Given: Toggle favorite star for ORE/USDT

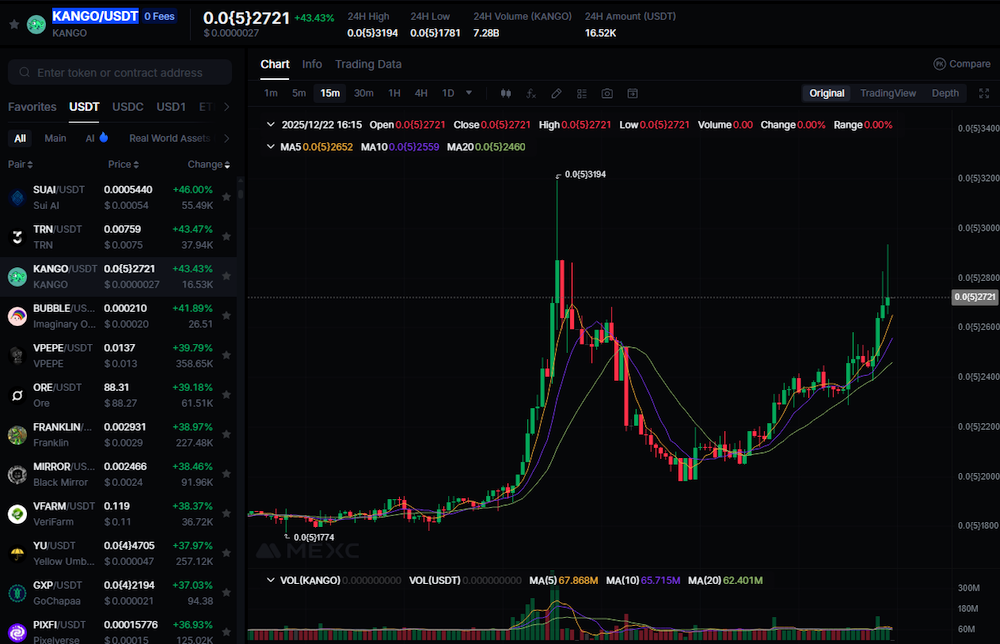Looking at the screenshot, I should (x=227, y=395).
